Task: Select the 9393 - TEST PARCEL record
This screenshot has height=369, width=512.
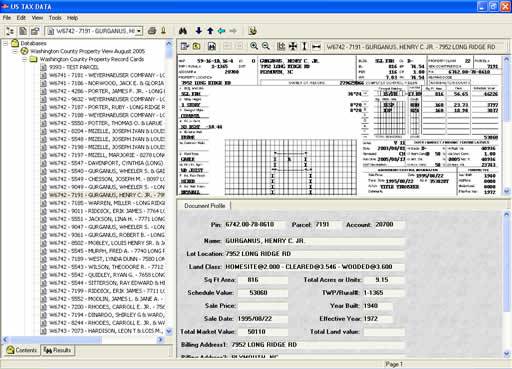Action: click(x=74, y=67)
